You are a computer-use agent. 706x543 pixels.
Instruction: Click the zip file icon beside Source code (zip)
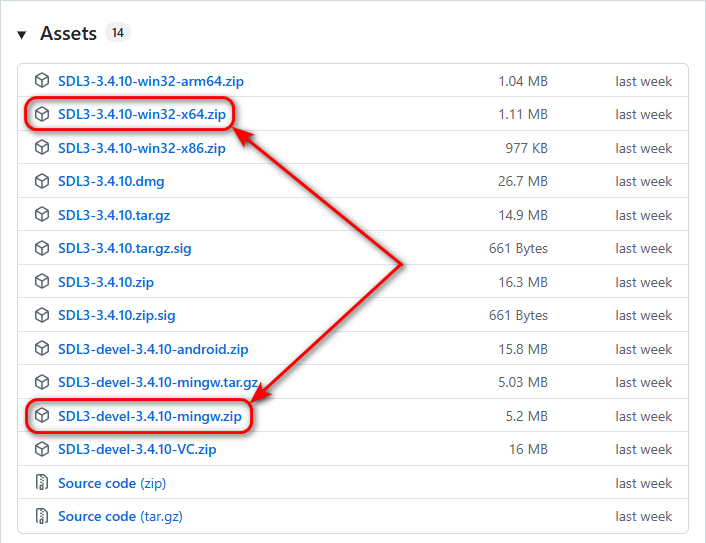click(42, 483)
